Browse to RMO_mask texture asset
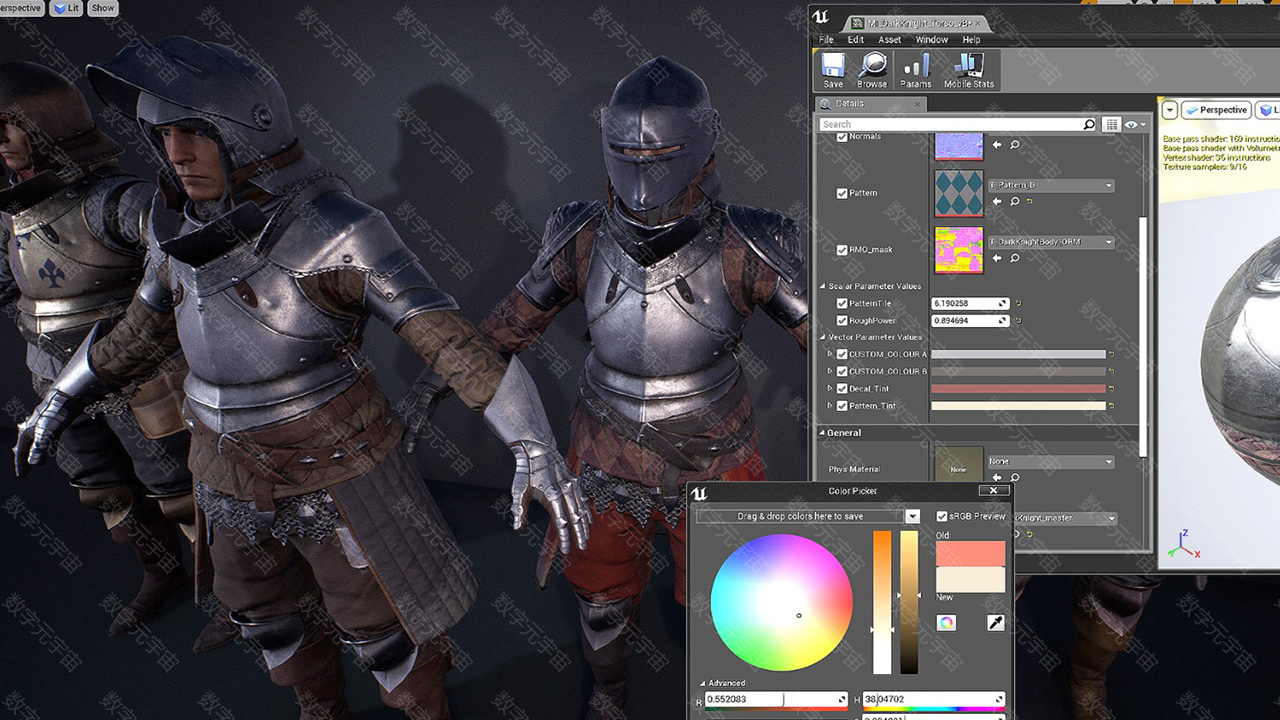 [x=1014, y=258]
